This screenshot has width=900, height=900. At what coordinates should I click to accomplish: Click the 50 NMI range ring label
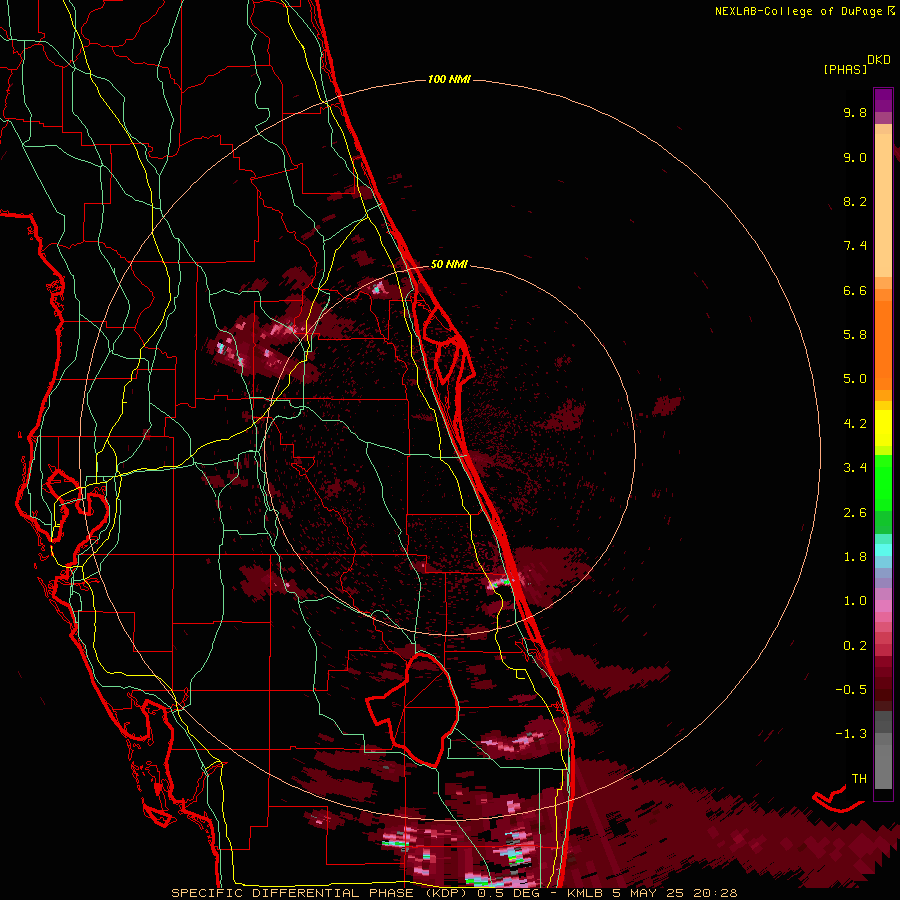click(449, 264)
